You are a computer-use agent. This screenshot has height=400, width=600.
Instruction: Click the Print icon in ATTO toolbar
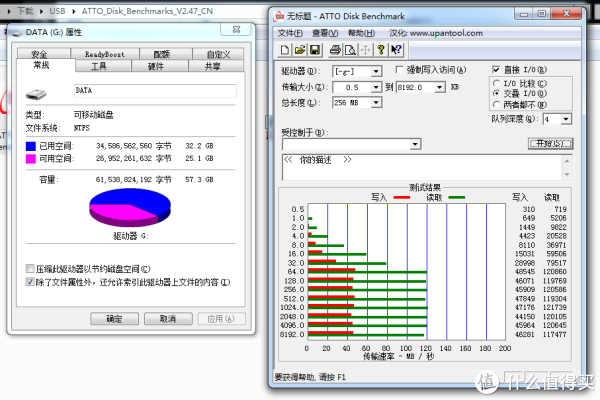(335, 50)
